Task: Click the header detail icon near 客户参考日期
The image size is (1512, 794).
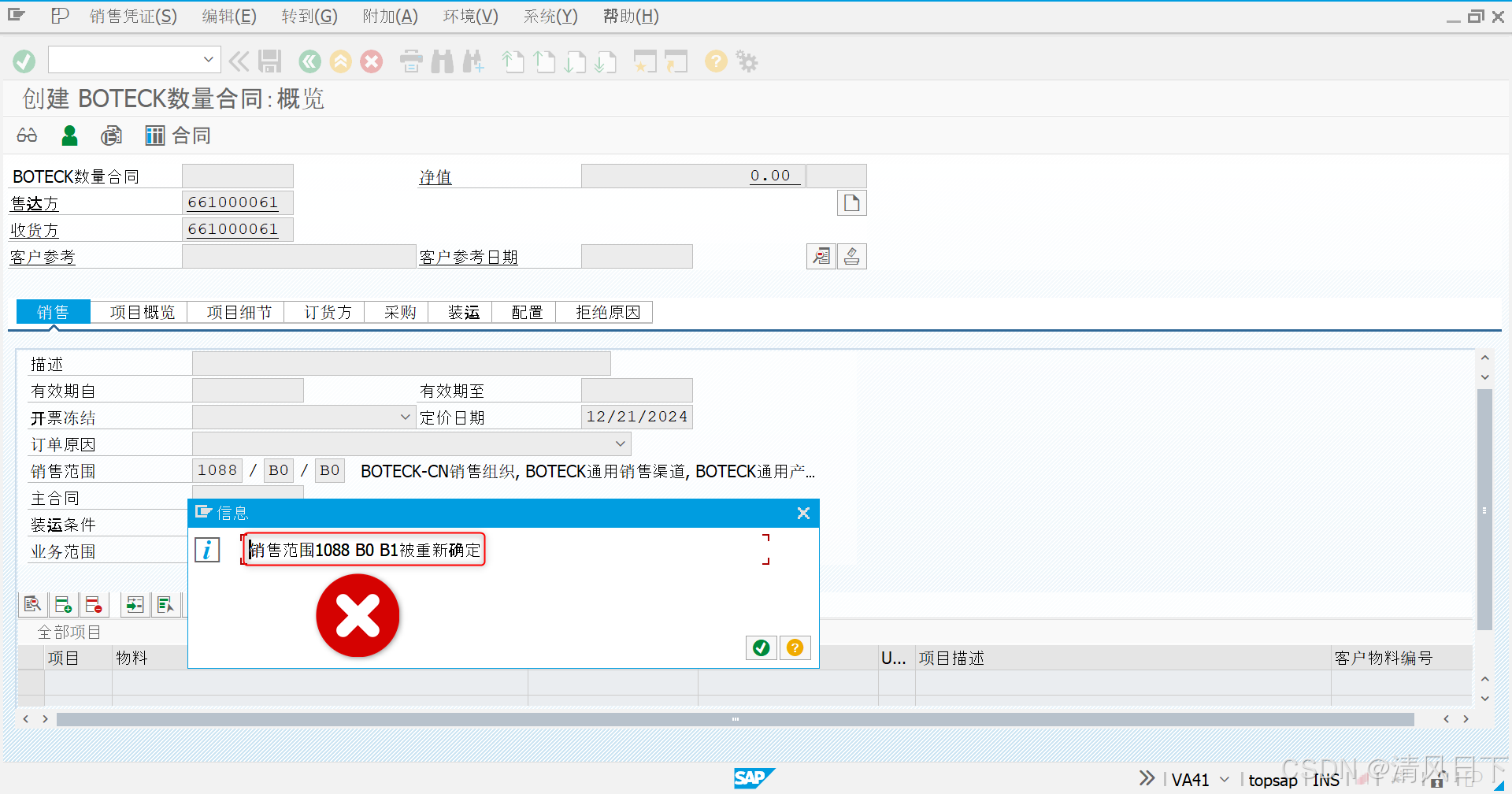Action: (821, 256)
